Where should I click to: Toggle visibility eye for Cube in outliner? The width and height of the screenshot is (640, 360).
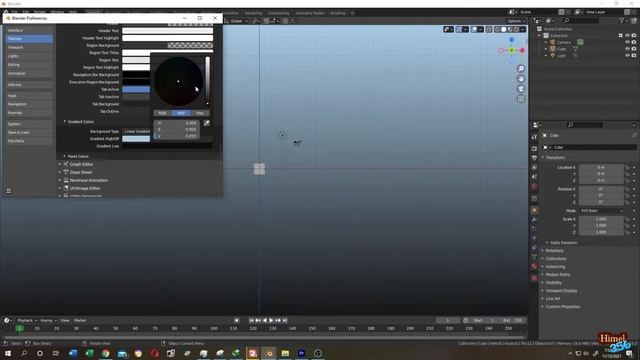coord(627,49)
